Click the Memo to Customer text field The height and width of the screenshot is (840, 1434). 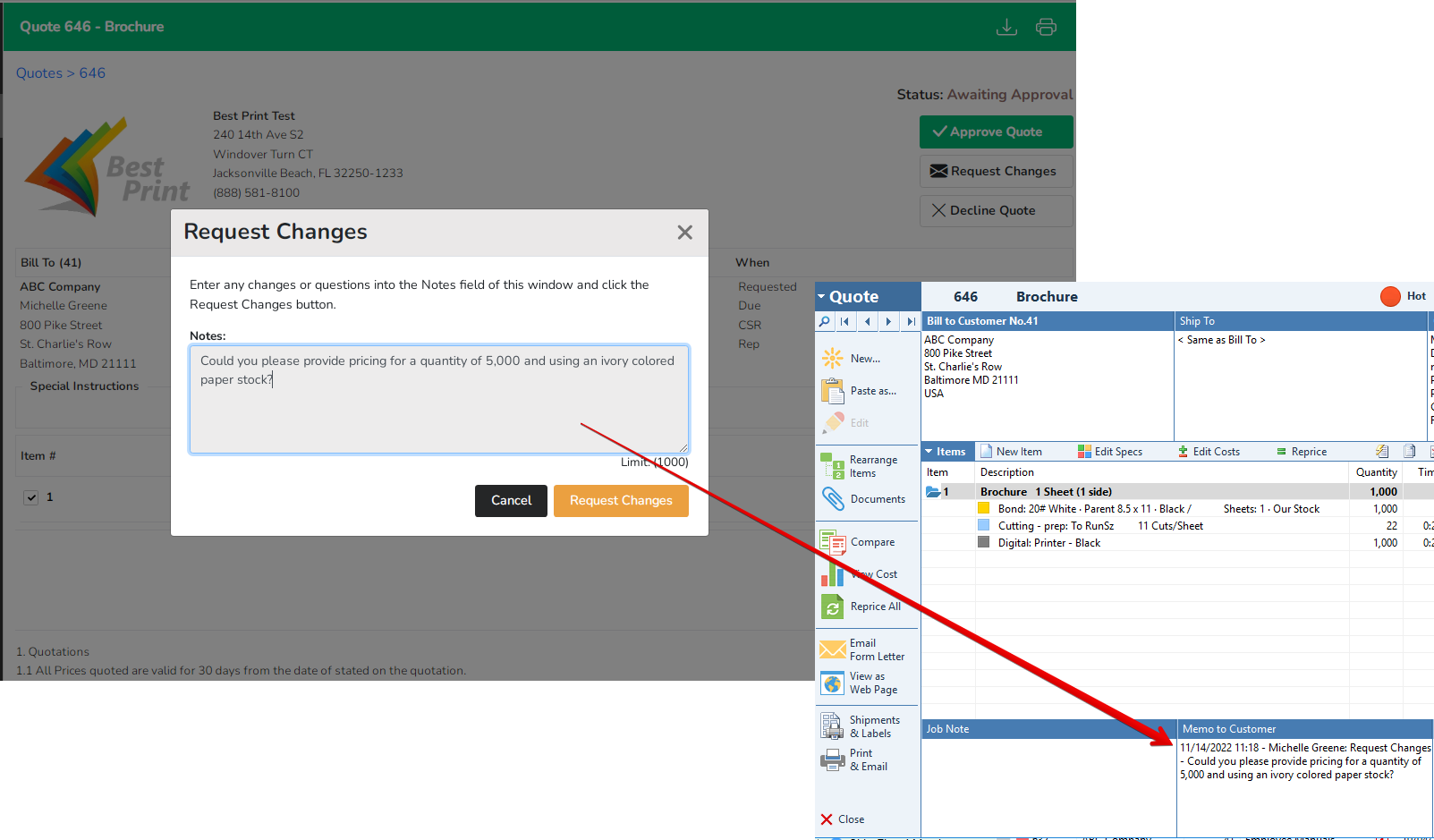[1304, 787]
